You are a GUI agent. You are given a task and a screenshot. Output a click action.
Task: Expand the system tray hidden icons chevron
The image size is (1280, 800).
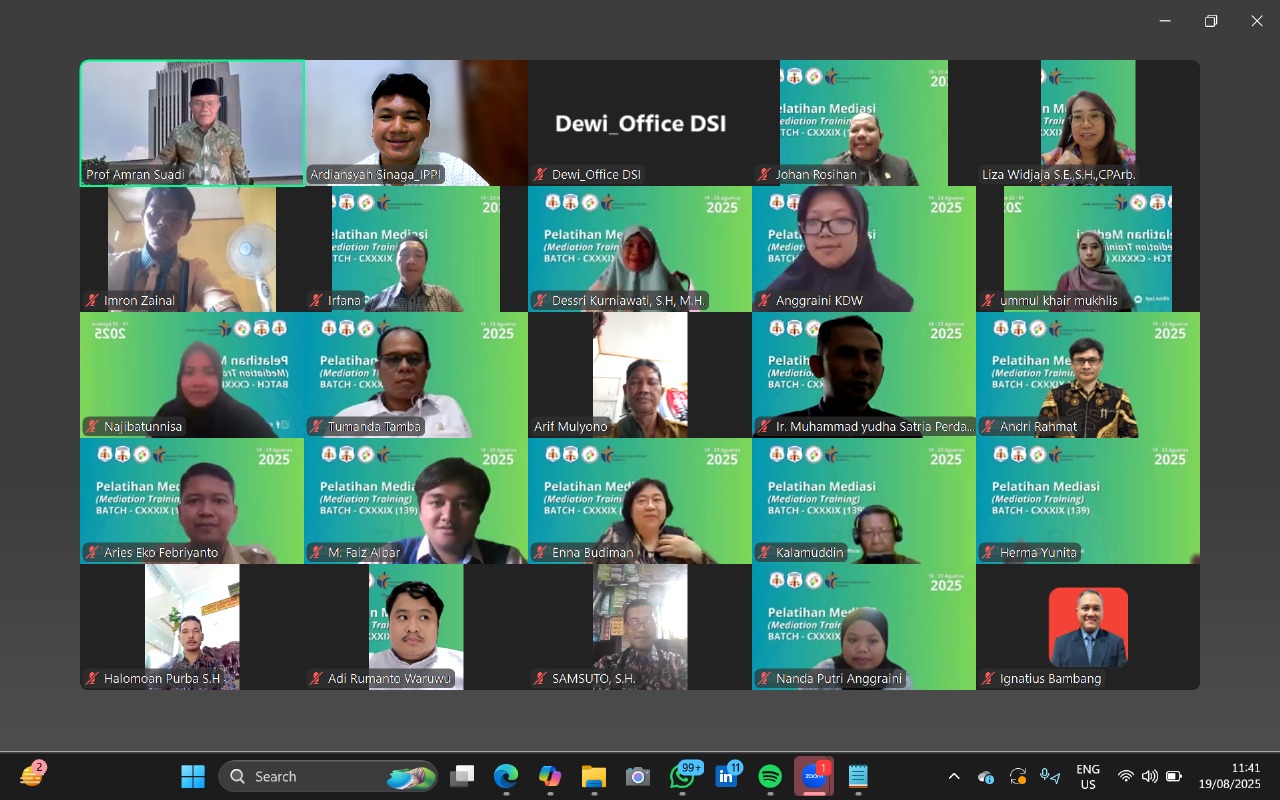tap(954, 776)
